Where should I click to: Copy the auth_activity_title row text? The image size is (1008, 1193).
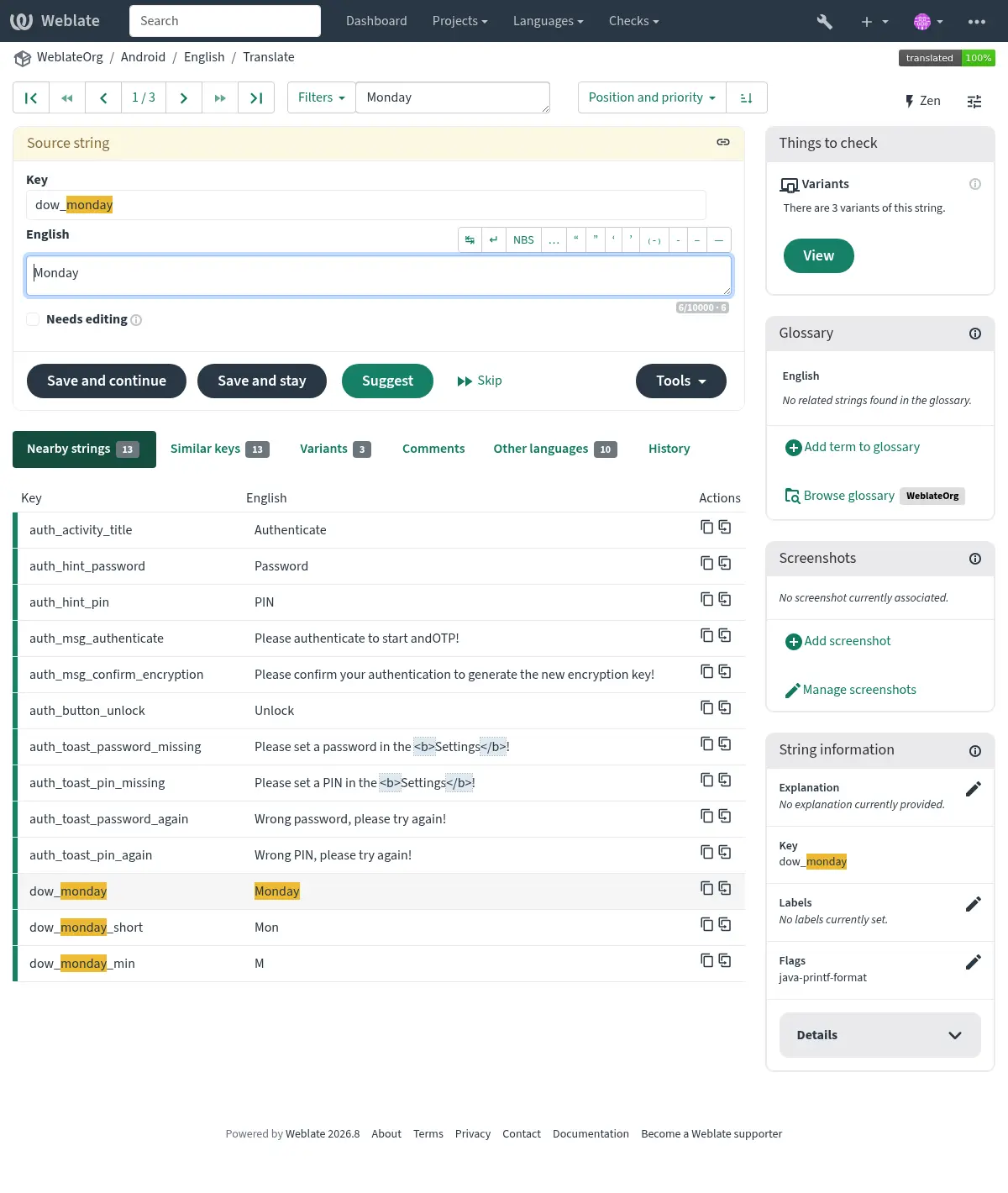coord(707,527)
